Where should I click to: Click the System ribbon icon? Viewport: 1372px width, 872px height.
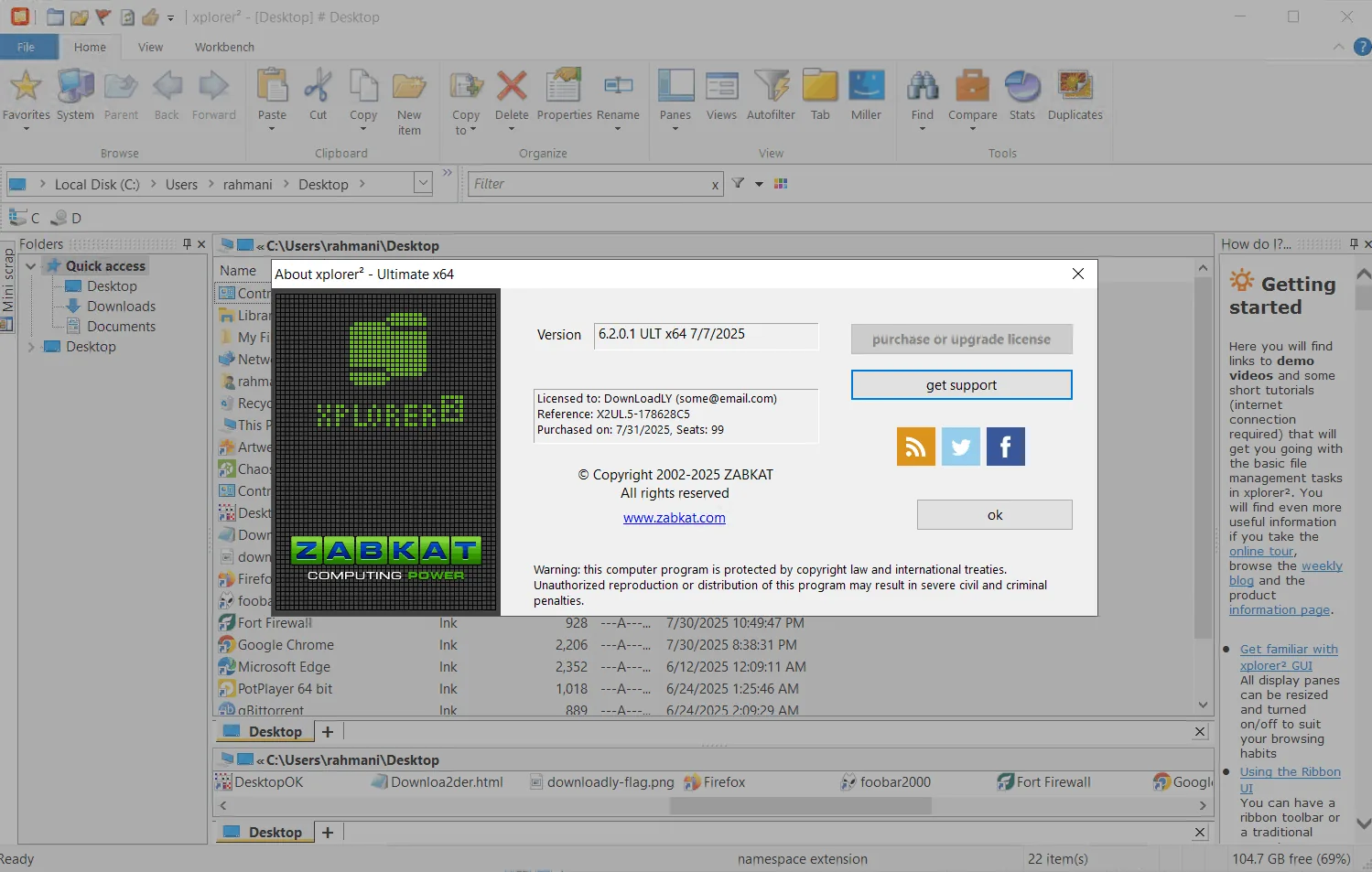[x=75, y=95]
